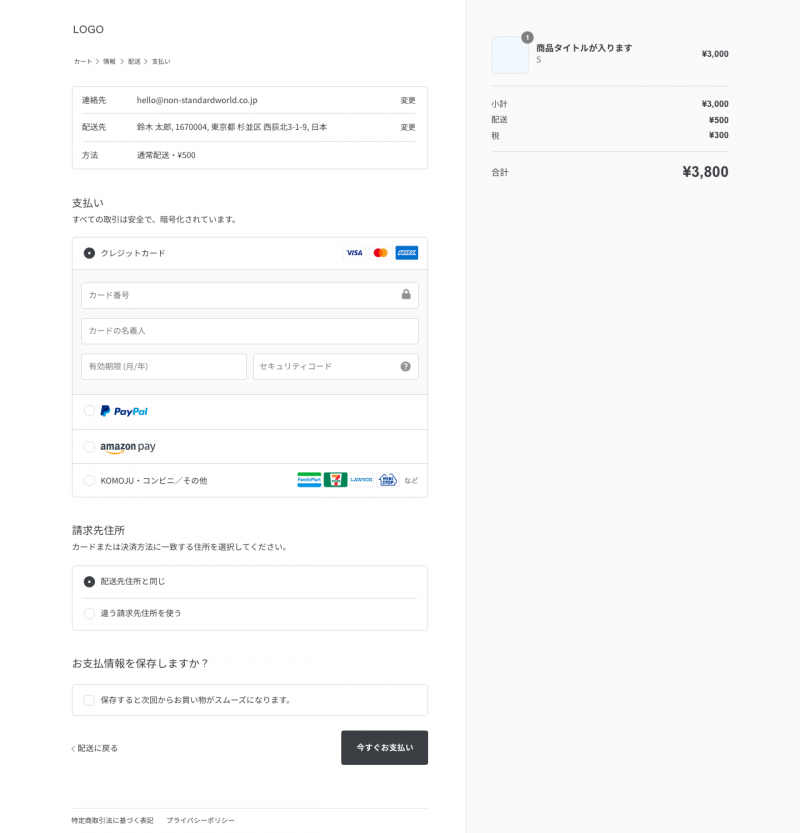Click the 配送に戻る back link
The image size is (800, 833).
[95, 748]
